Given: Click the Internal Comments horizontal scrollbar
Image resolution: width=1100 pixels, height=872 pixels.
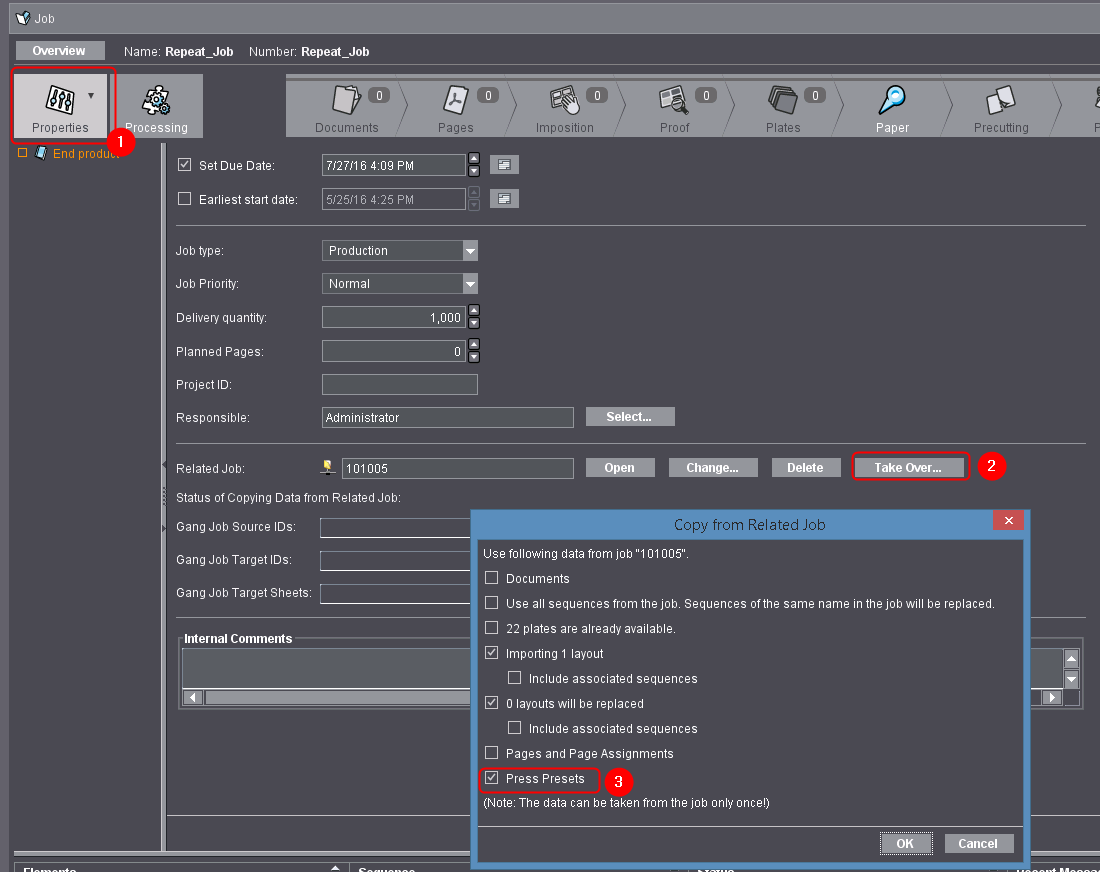Looking at the screenshot, I should 620,697.
